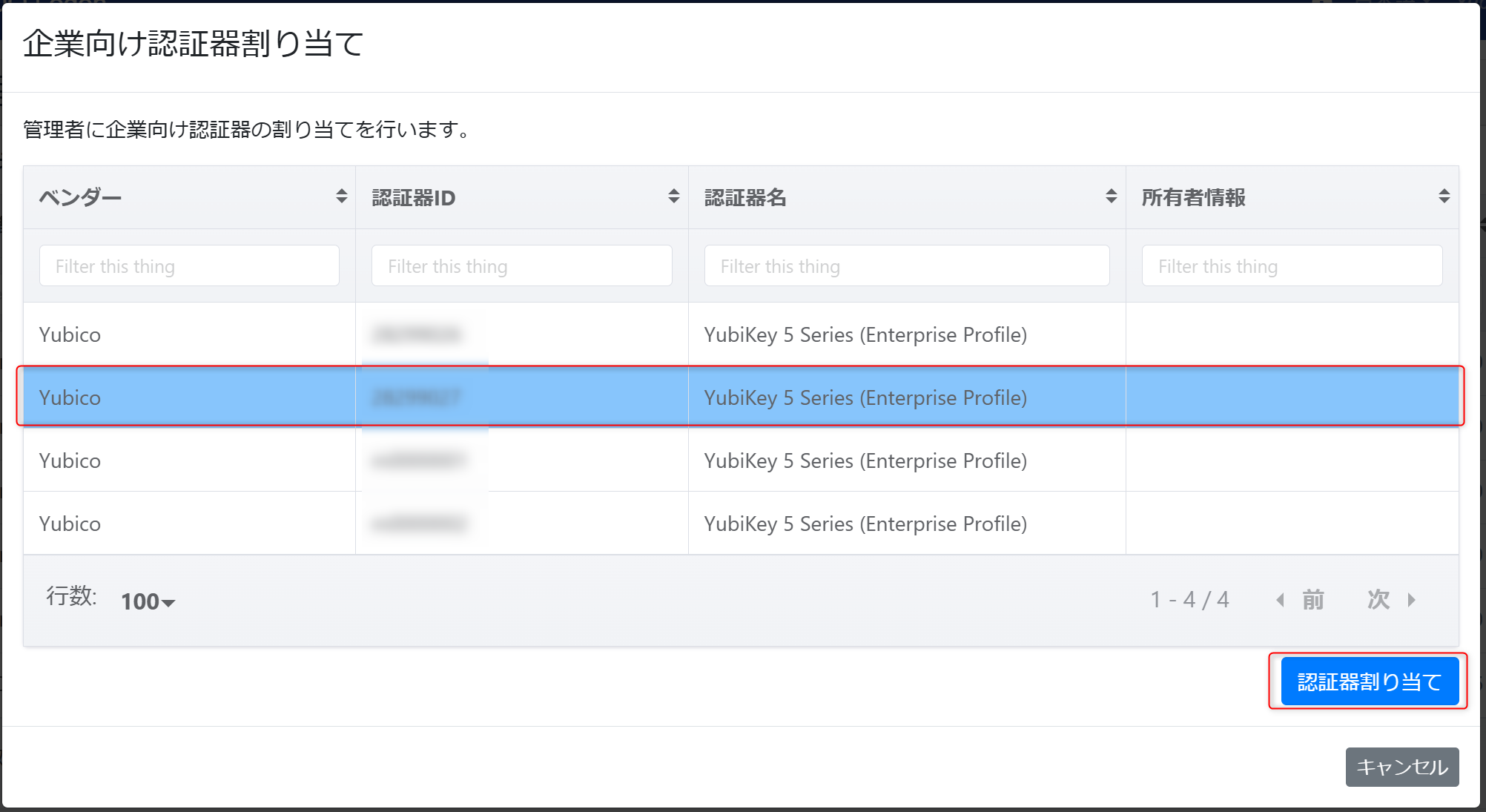Click the キャンセル button
Image resolution: width=1486 pixels, height=812 pixels.
tap(1402, 767)
